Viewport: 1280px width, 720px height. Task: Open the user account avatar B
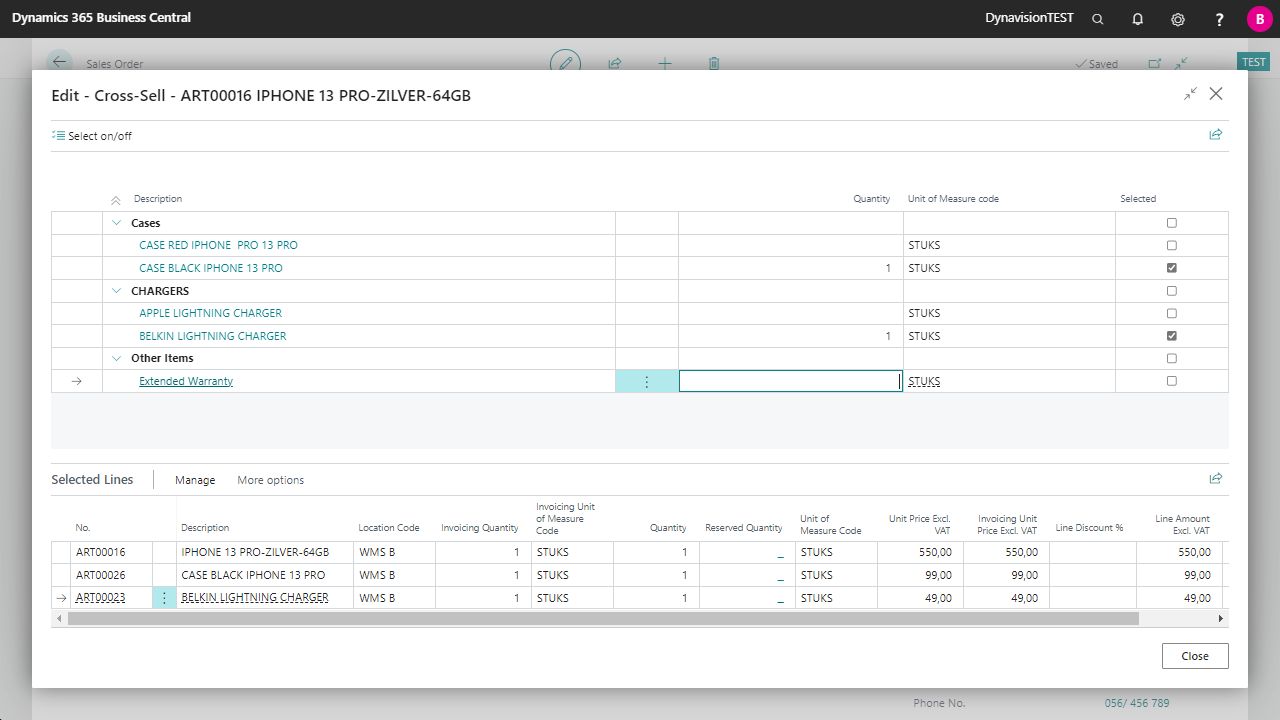point(1259,19)
